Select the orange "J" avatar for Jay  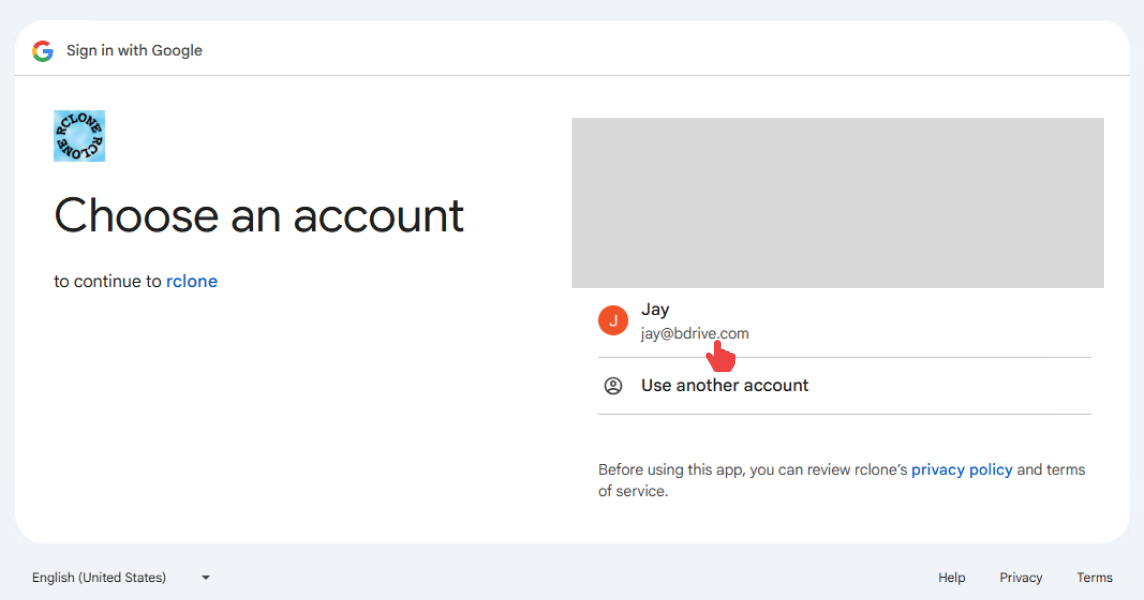613,320
